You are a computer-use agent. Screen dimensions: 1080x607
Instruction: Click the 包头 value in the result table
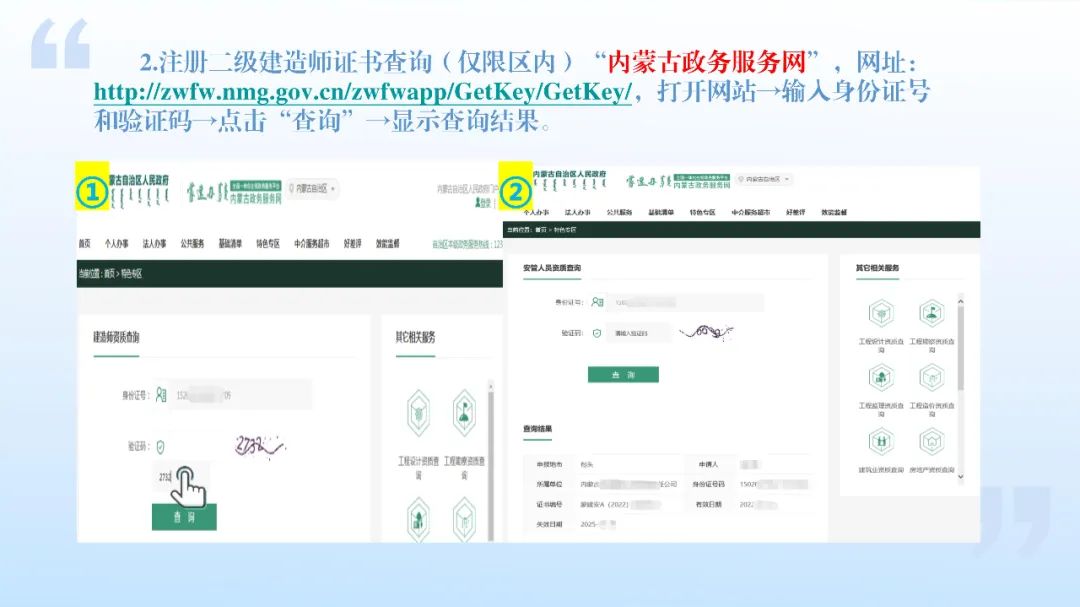coord(587,464)
